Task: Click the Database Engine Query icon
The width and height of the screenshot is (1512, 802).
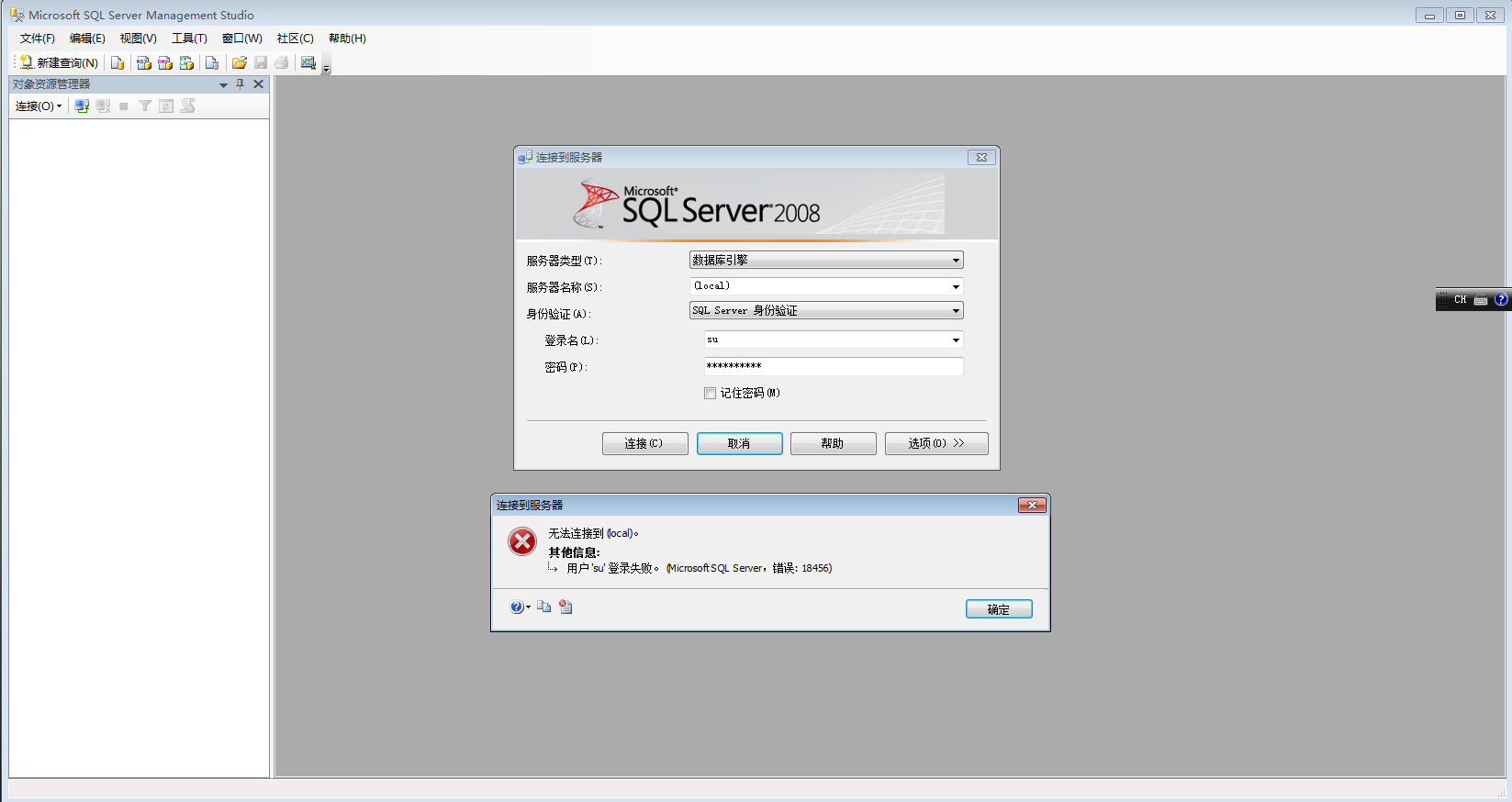Action: pos(118,62)
